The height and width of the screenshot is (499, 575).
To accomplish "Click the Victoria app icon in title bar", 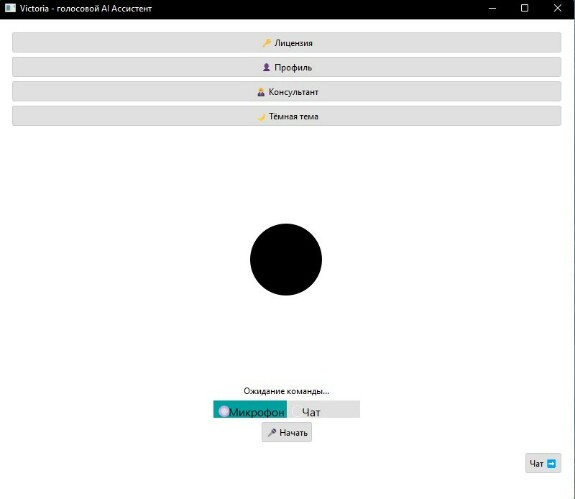I will [x=10, y=8].
